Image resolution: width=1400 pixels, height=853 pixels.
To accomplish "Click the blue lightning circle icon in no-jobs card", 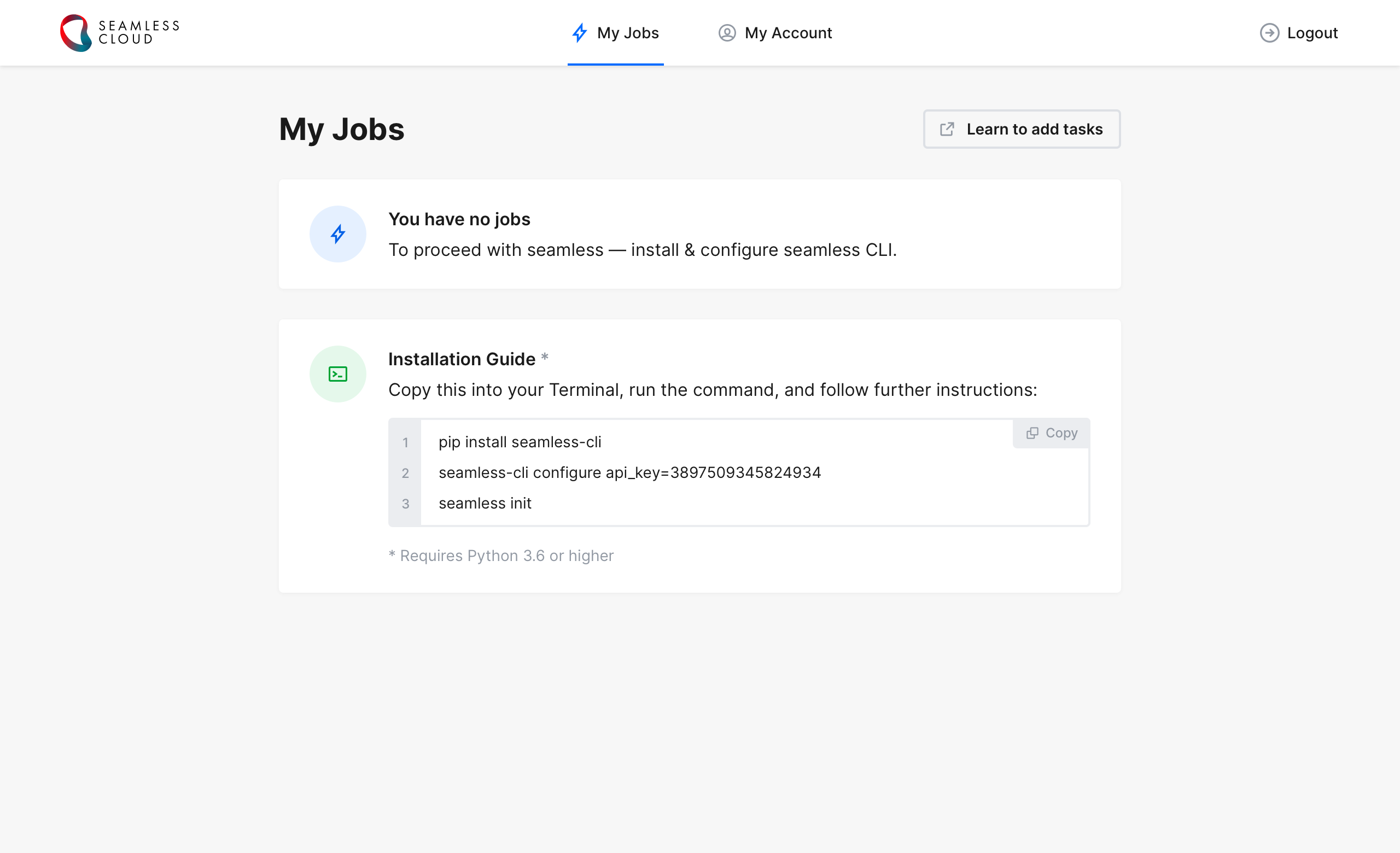I will tap(337, 234).
